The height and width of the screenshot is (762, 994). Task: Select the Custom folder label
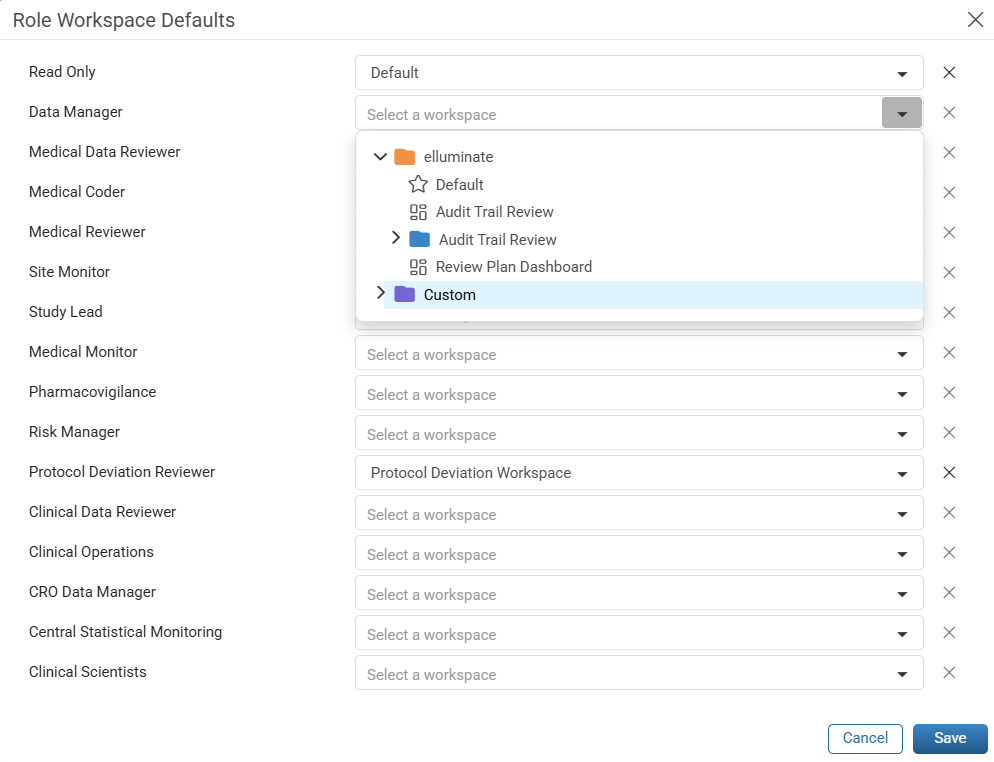[x=449, y=295]
